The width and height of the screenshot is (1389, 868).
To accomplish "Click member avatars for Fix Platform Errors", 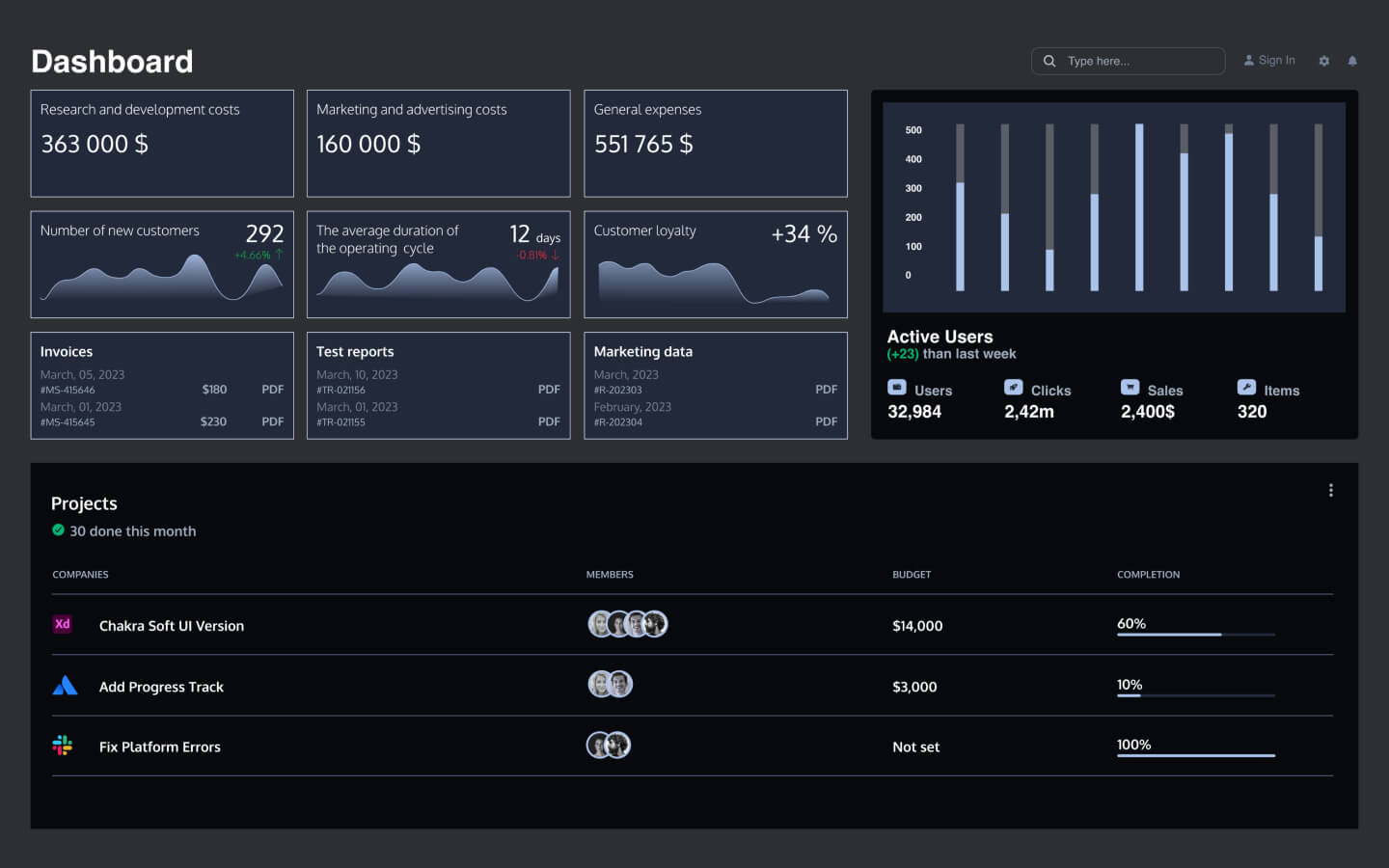I will (x=609, y=745).
